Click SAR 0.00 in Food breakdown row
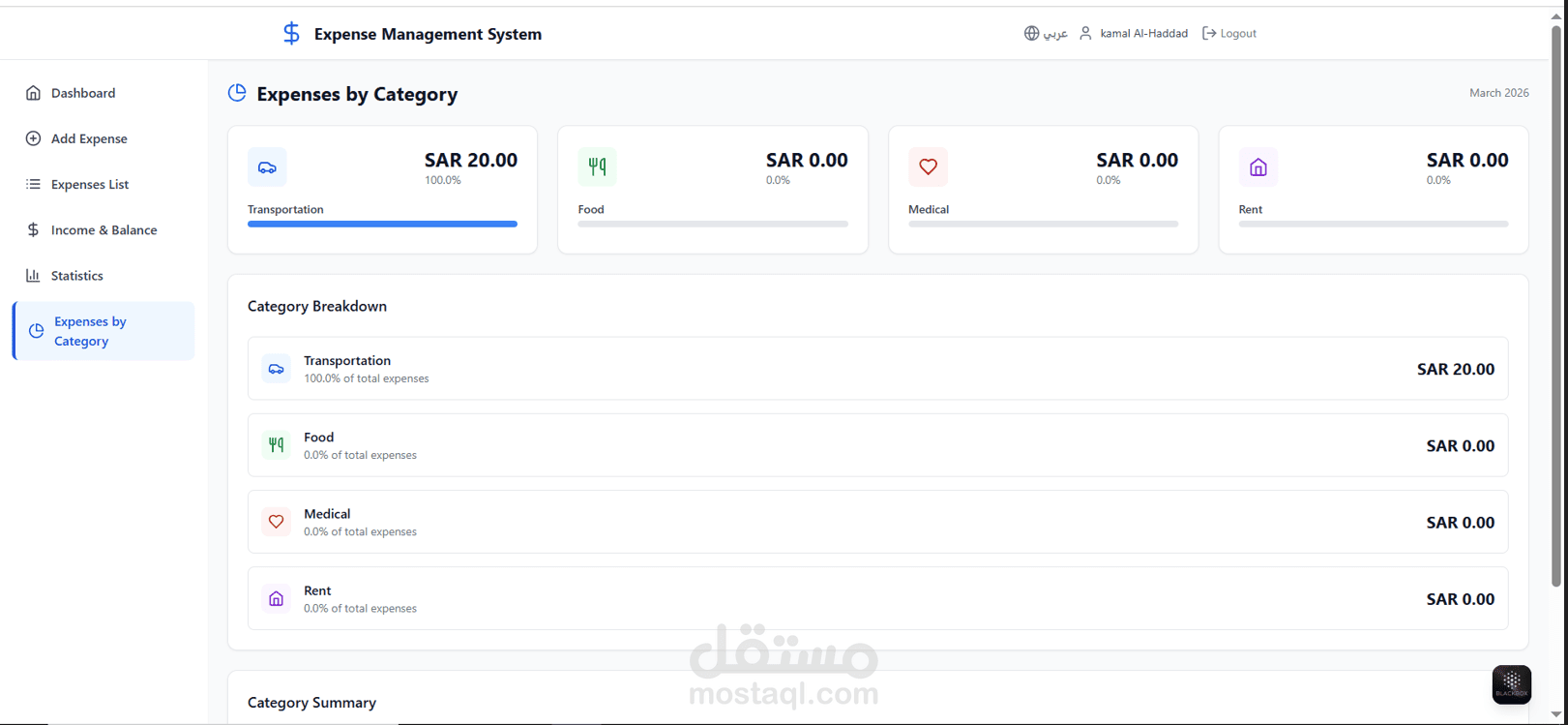Image resolution: width=1568 pixels, height=725 pixels. (x=1461, y=445)
